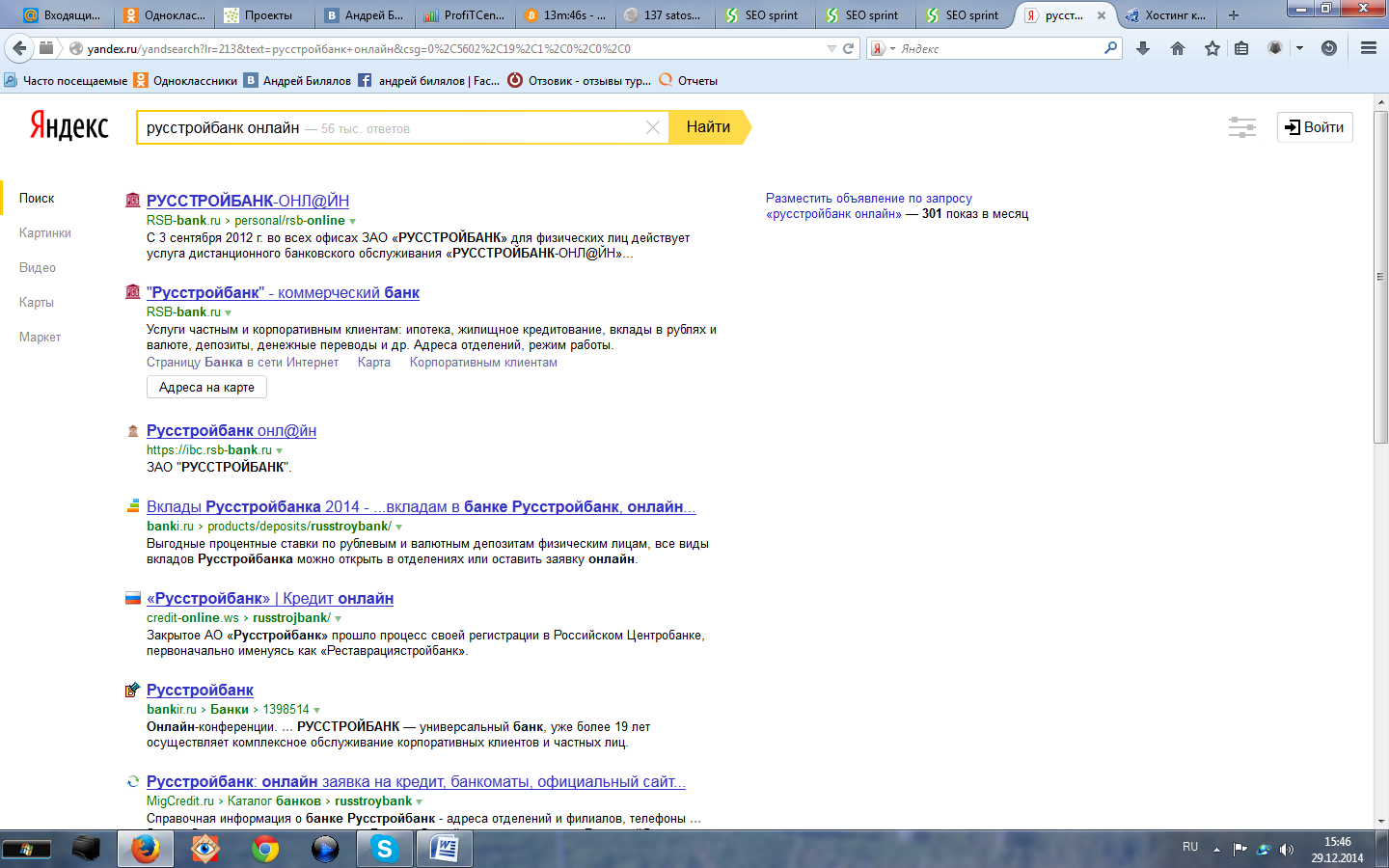Open the "Русстройбанк" - коммерческий банк link
The width and height of the screenshot is (1389, 868).
pyautogui.click(x=283, y=292)
